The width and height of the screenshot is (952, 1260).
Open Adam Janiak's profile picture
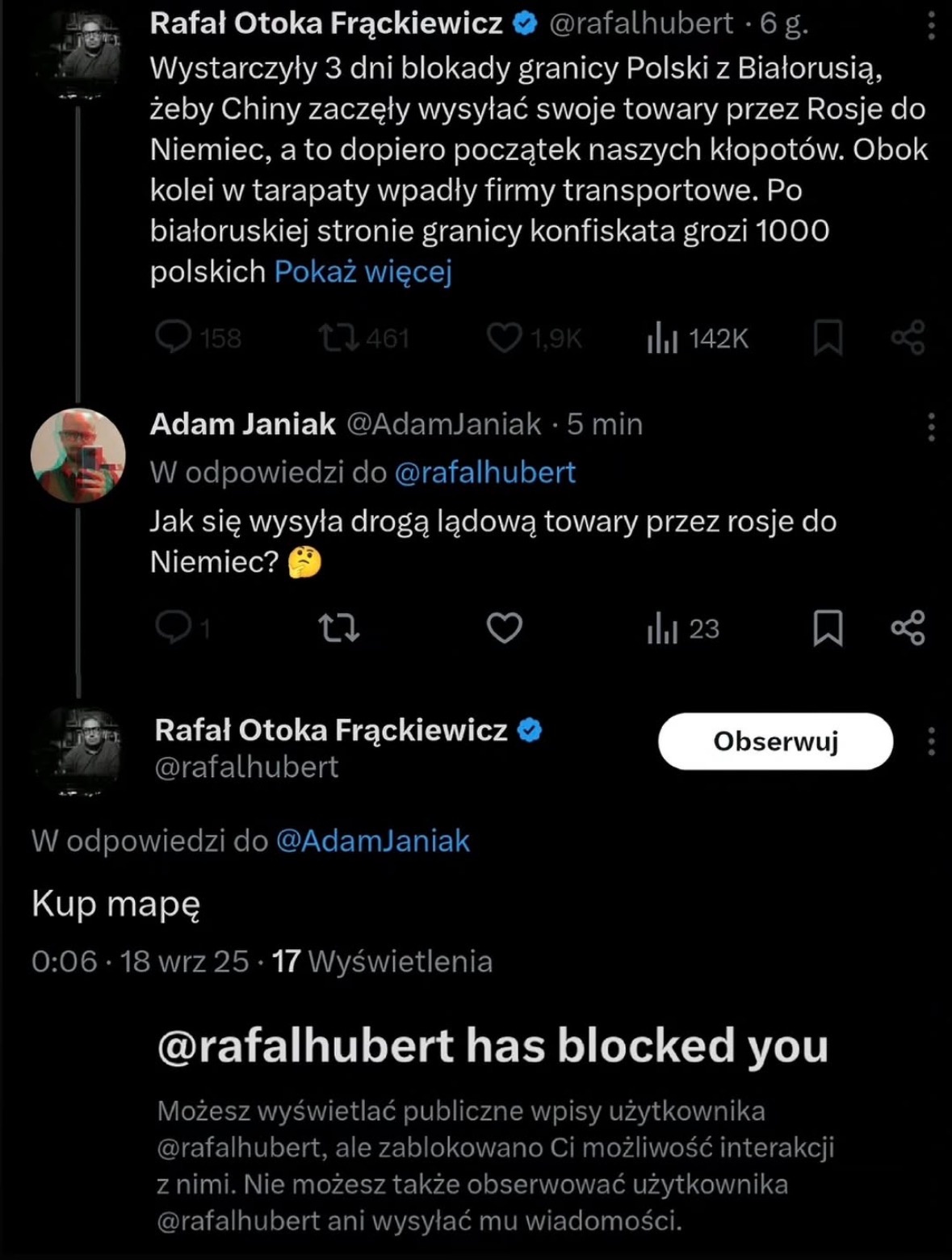point(78,456)
